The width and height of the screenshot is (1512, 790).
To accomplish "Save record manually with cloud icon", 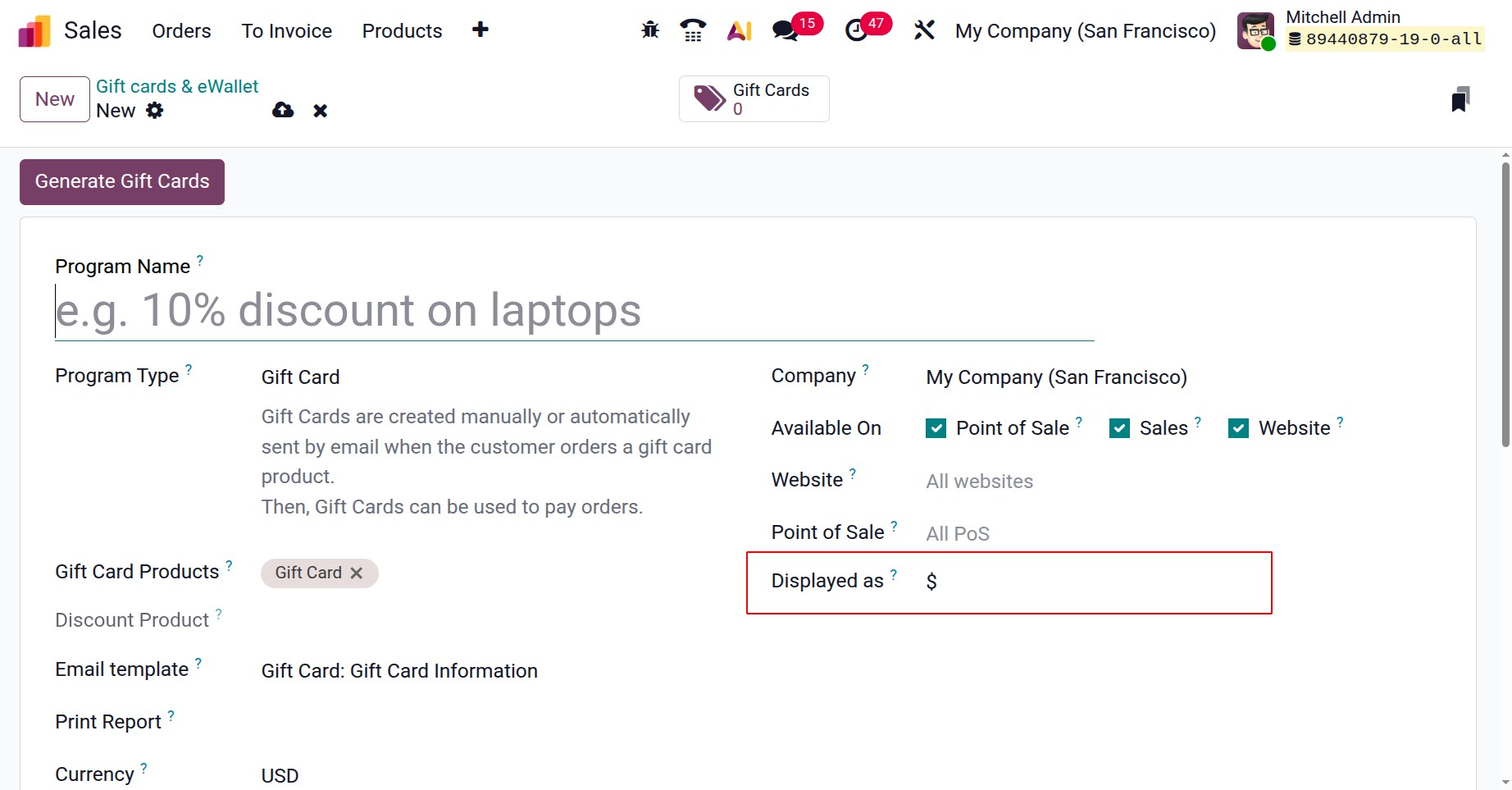I will point(283,110).
